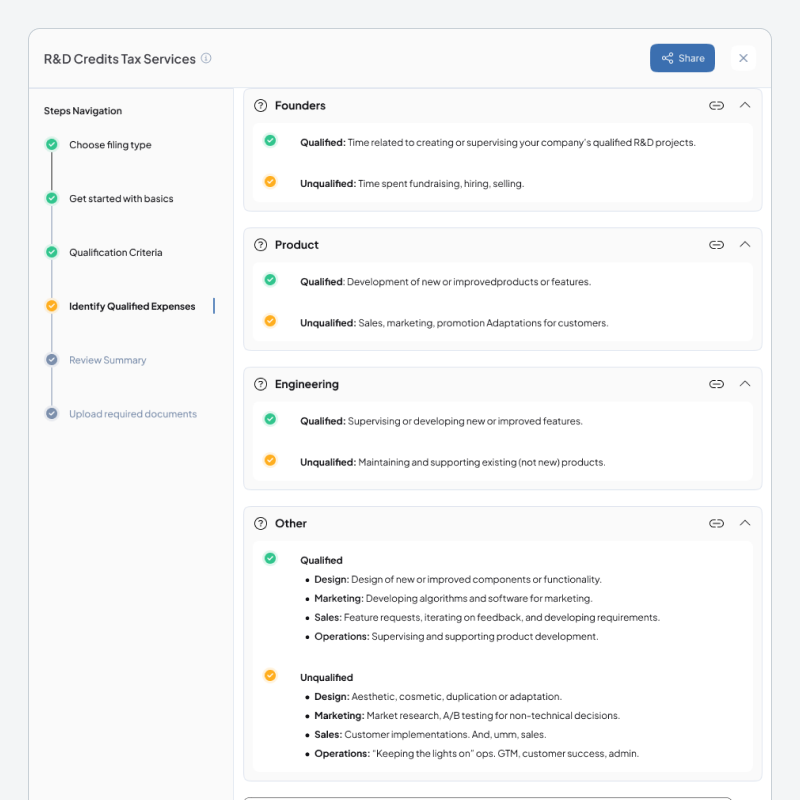Click 'Aesthetic, cosmetic, duplication or adaptation.'

click(x=457, y=697)
